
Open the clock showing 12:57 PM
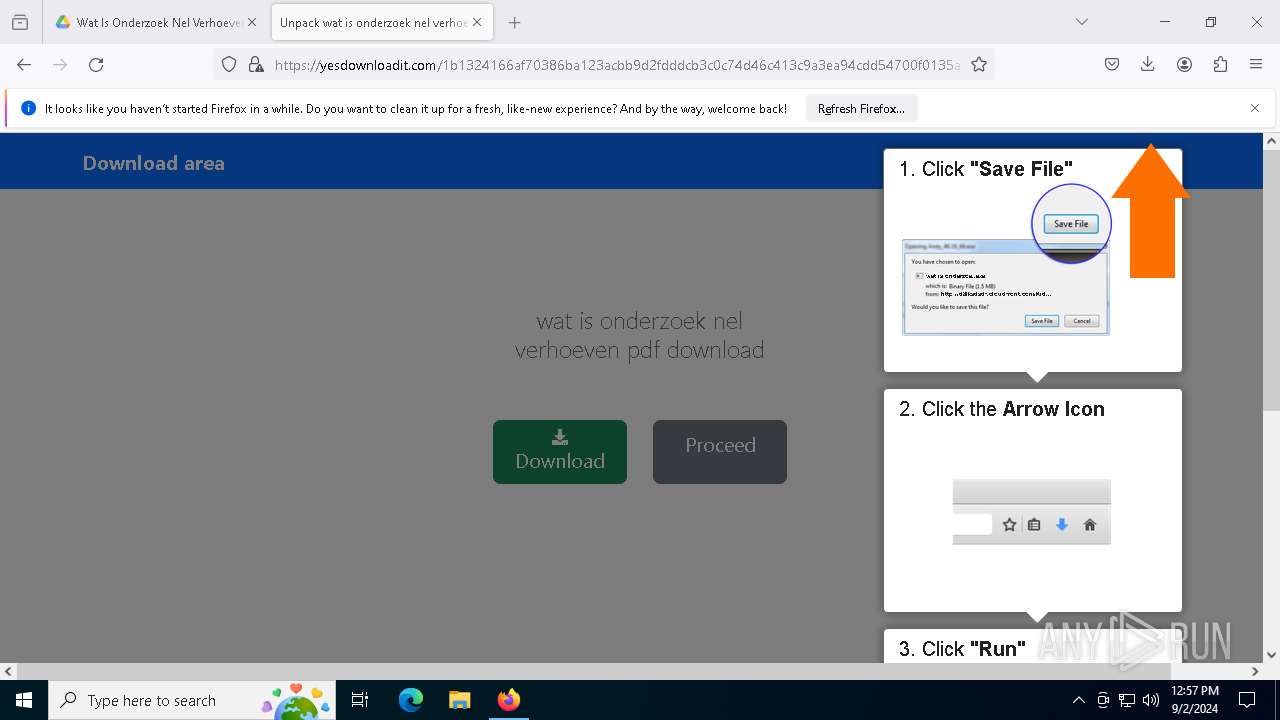click(x=1194, y=700)
